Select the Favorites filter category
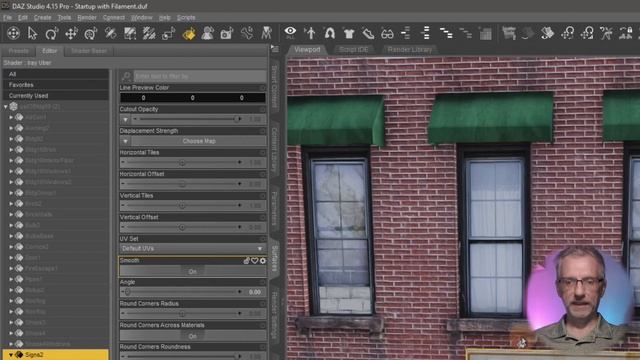This screenshot has height=360, width=640. [x=56, y=85]
